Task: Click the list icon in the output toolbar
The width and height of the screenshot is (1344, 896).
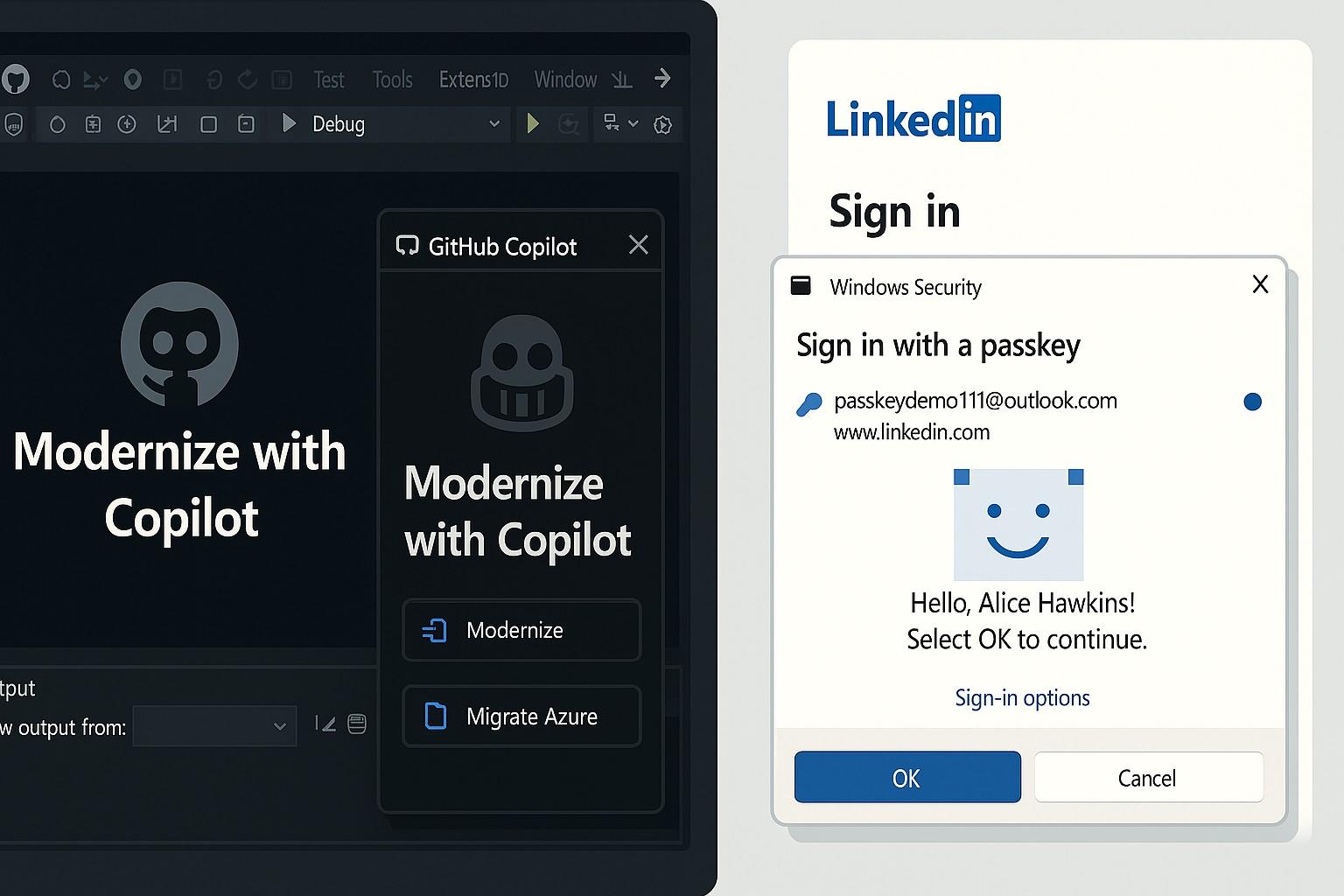Action: tap(357, 724)
